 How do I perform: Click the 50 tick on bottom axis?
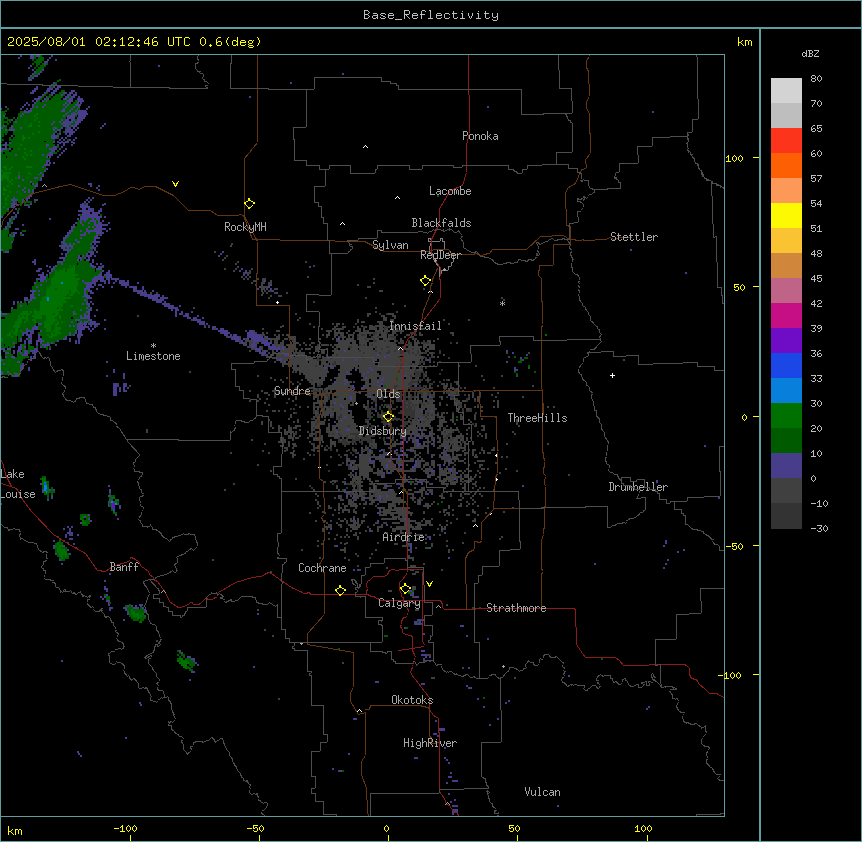click(x=514, y=829)
